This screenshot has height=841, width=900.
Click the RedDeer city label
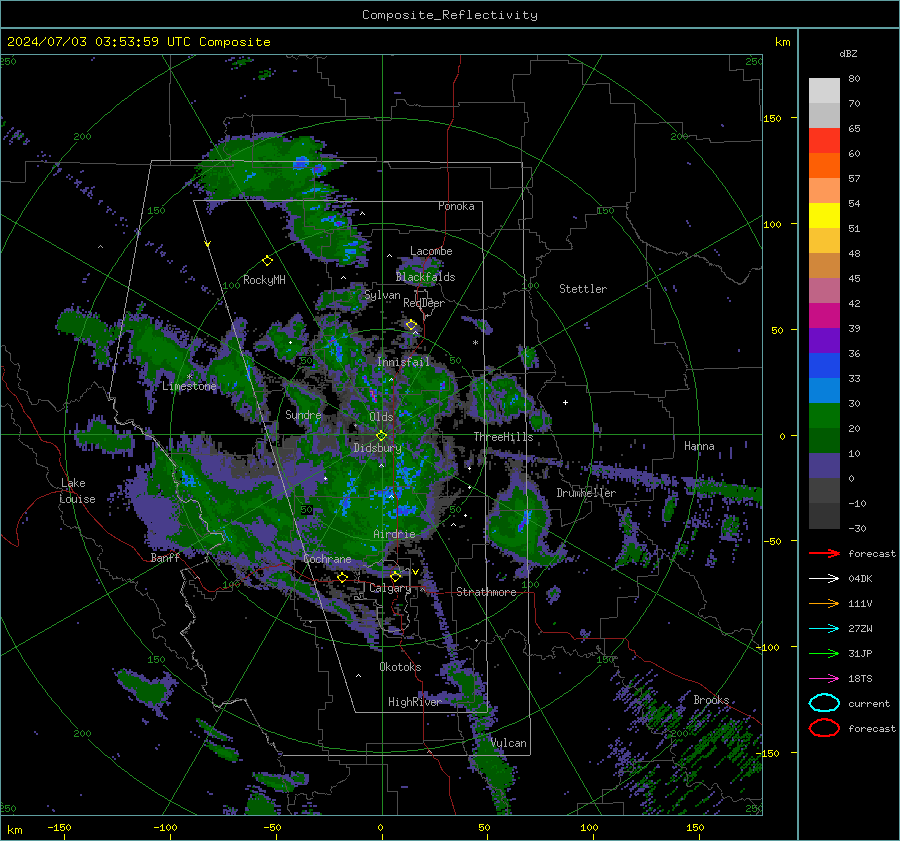coord(424,303)
